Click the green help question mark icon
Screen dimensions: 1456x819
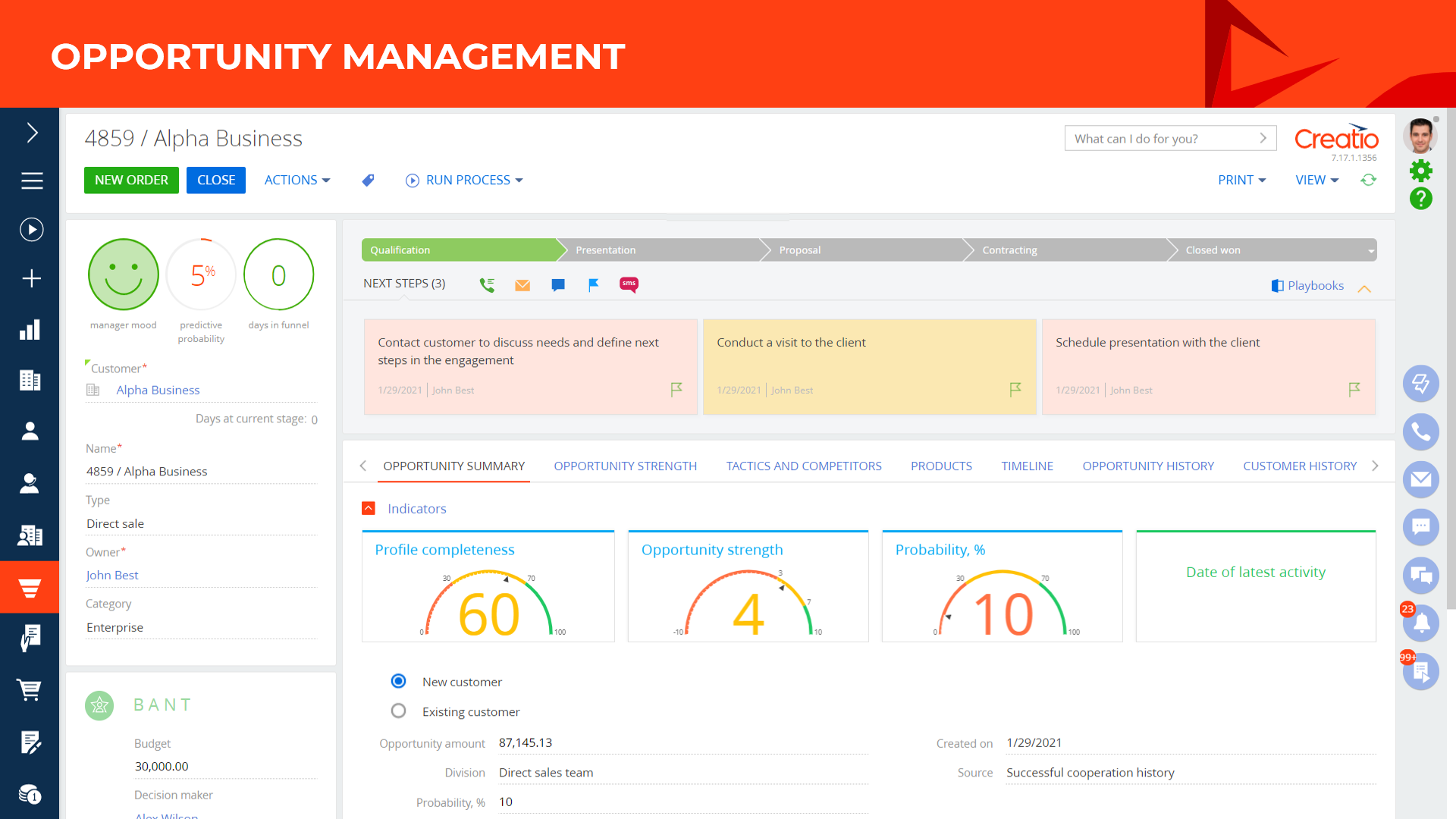(x=1420, y=199)
